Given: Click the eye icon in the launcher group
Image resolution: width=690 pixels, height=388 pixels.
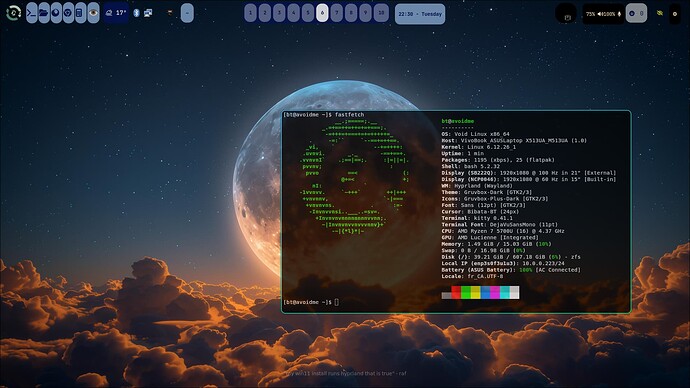Looking at the screenshot, I should point(93,13).
